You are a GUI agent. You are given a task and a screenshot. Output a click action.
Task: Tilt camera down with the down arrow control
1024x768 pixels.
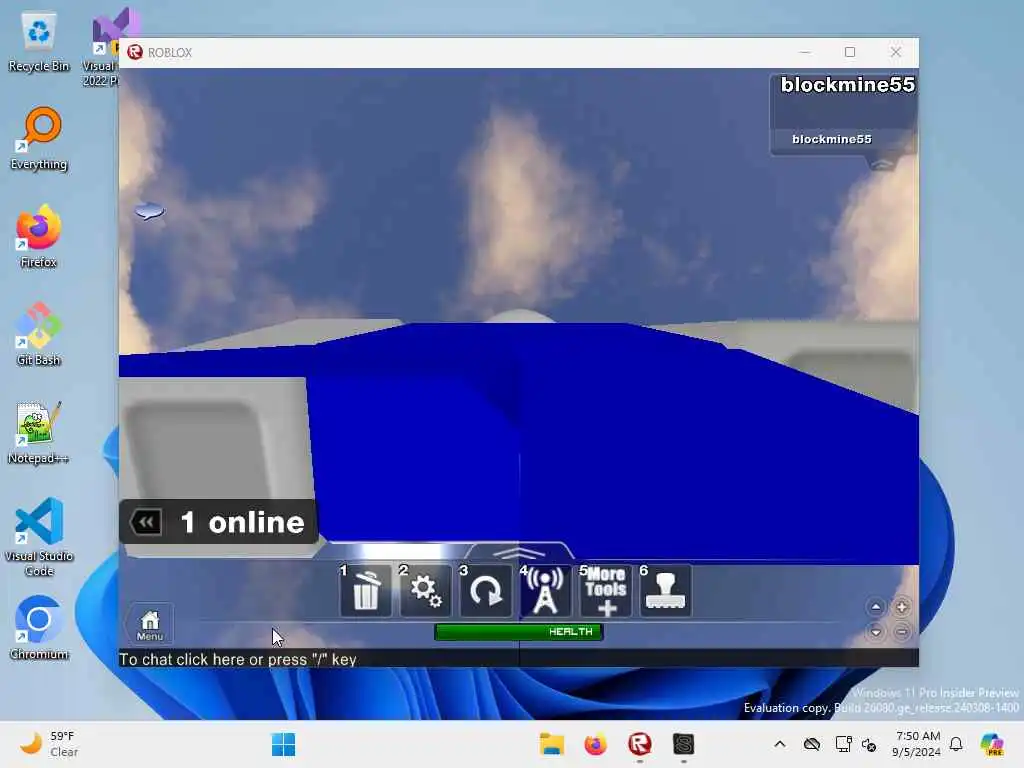(876, 632)
